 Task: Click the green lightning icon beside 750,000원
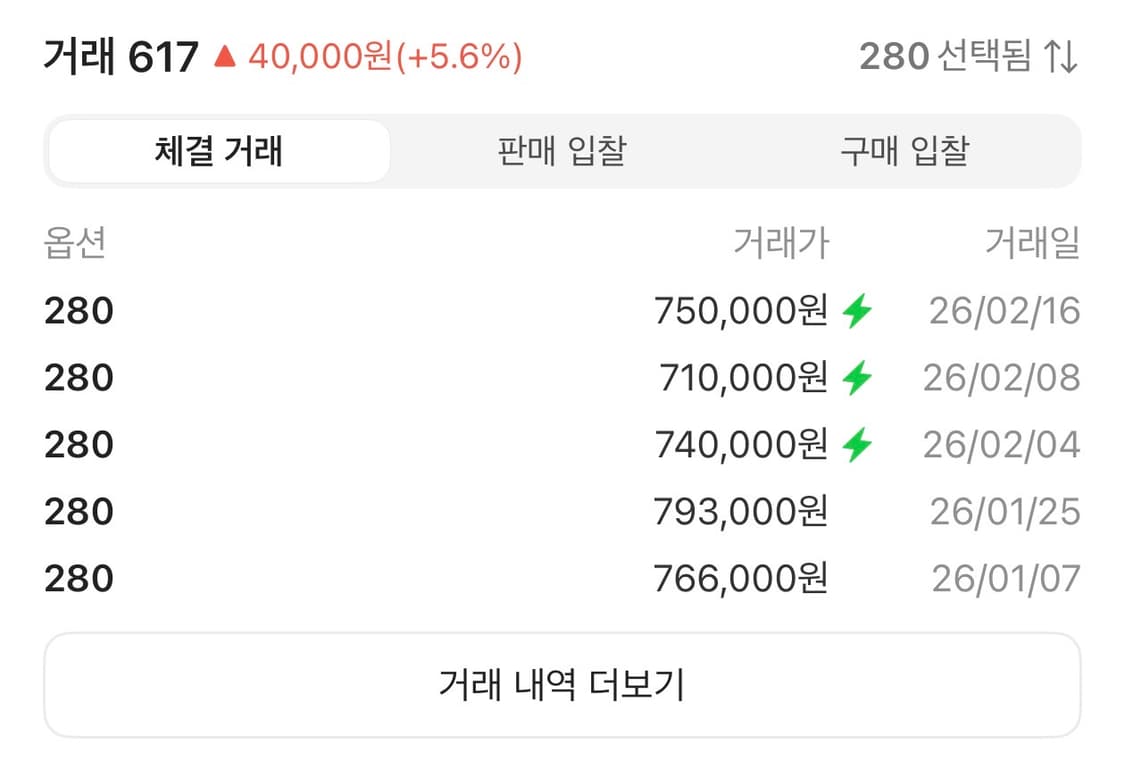(x=855, y=310)
